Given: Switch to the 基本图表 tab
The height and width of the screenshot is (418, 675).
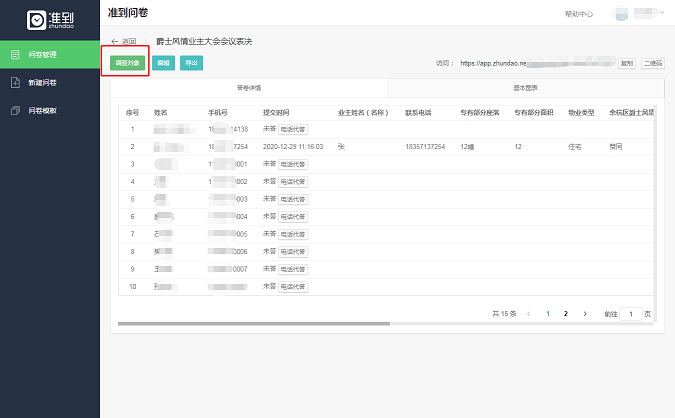Looking at the screenshot, I should [x=525, y=88].
